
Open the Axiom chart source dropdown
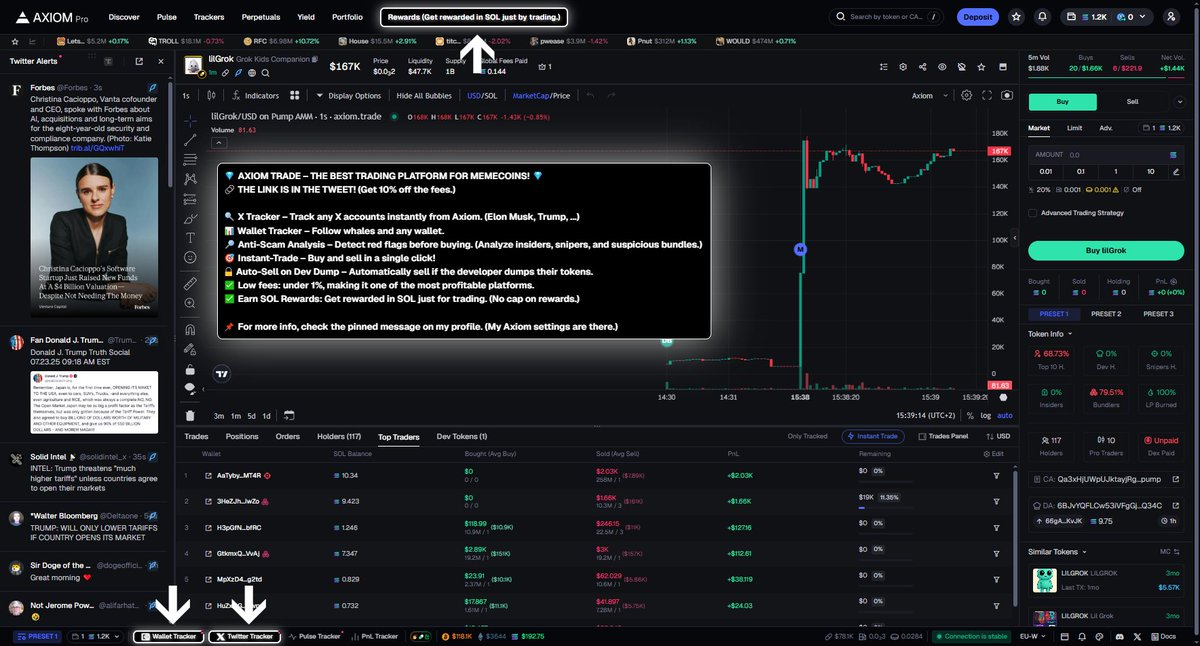(928, 96)
